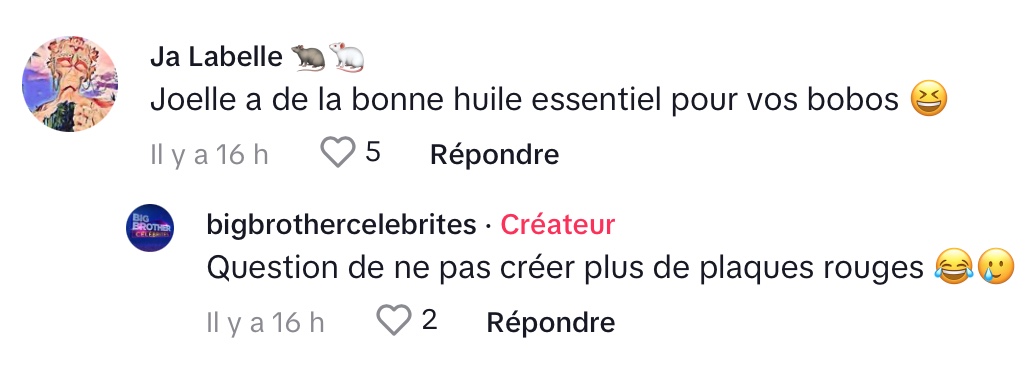Image resolution: width=1036 pixels, height=378 pixels.
Task: Click the laughing squint emoji after 'bobos'
Action: 928,100
